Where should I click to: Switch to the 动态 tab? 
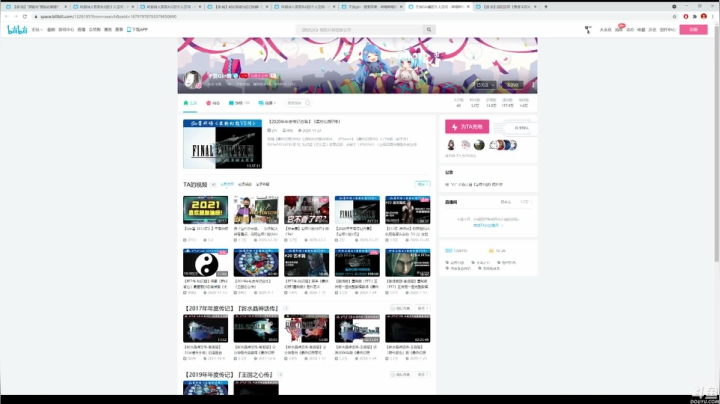click(x=213, y=103)
